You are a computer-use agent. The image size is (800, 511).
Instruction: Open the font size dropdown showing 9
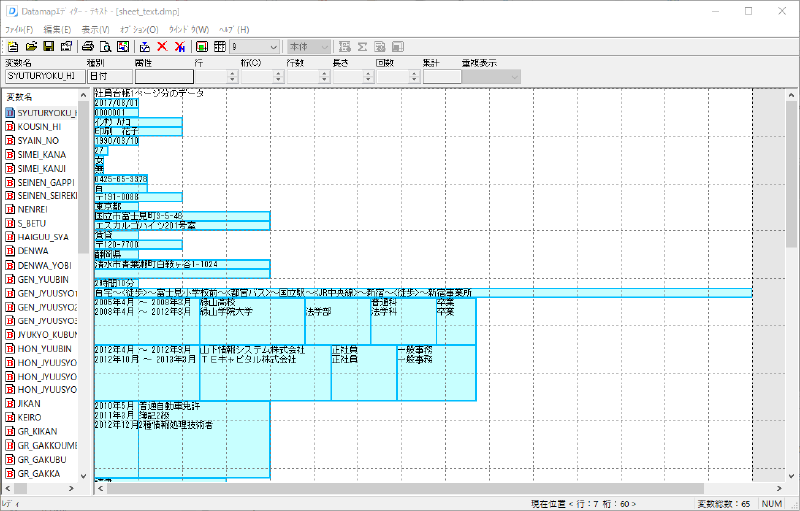[x=273, y=47]
